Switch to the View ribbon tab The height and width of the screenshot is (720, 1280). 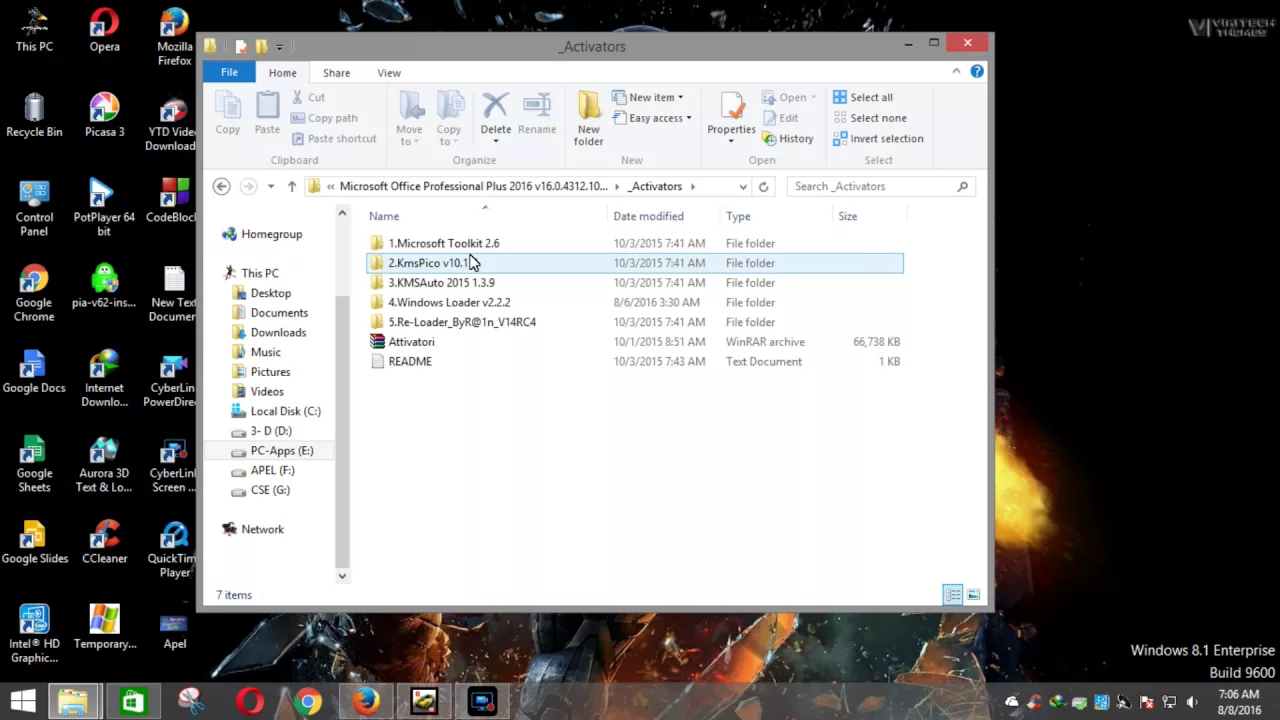[389, 73]
